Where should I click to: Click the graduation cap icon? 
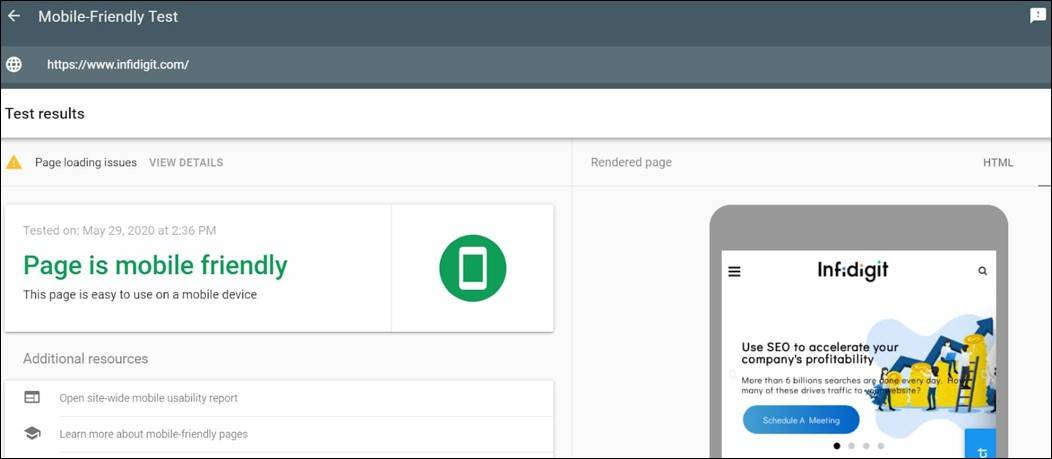(x=32, y=434)
